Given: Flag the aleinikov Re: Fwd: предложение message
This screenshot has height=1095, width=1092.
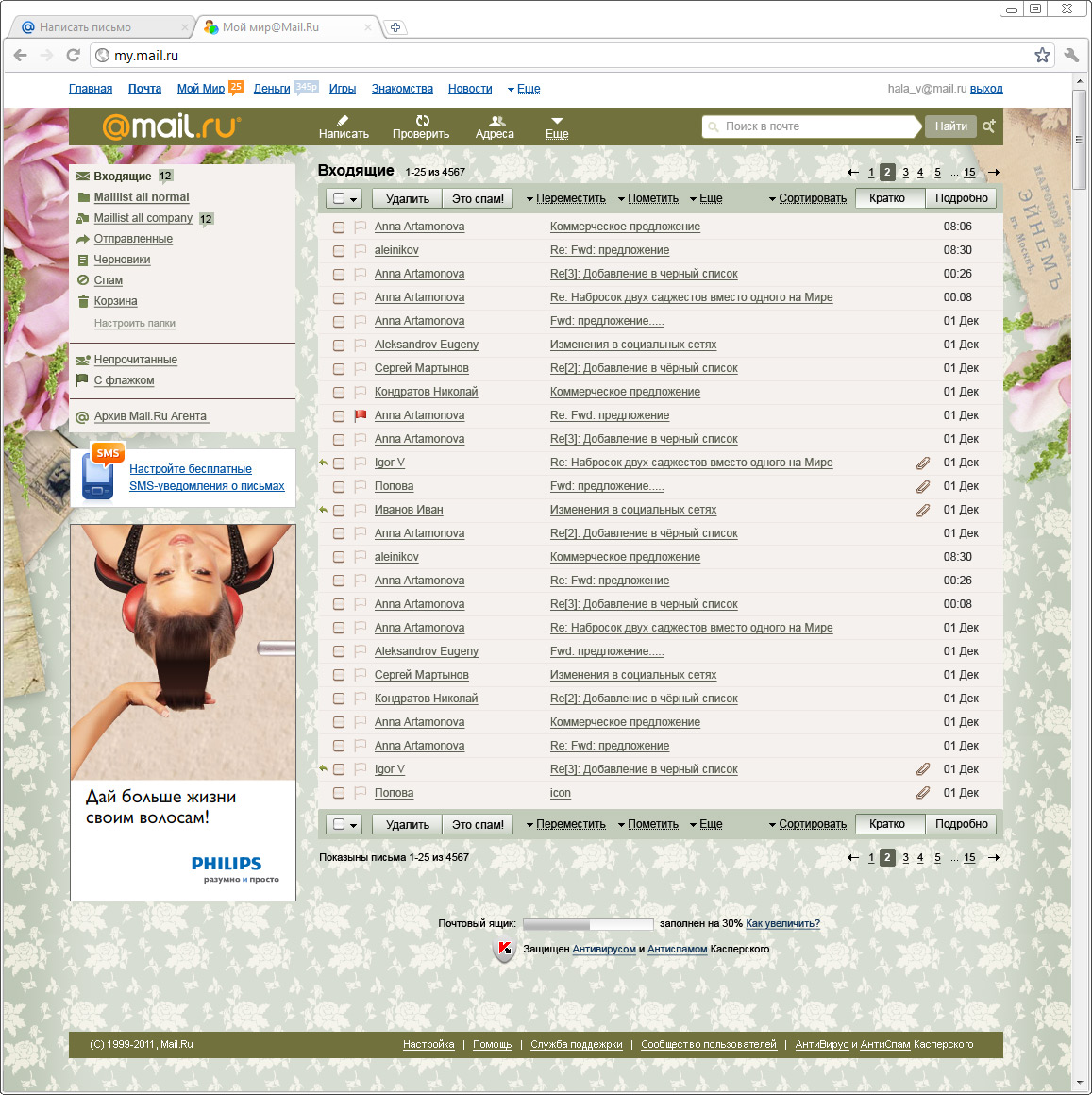Looking at the screenshot, I should 361,250.
